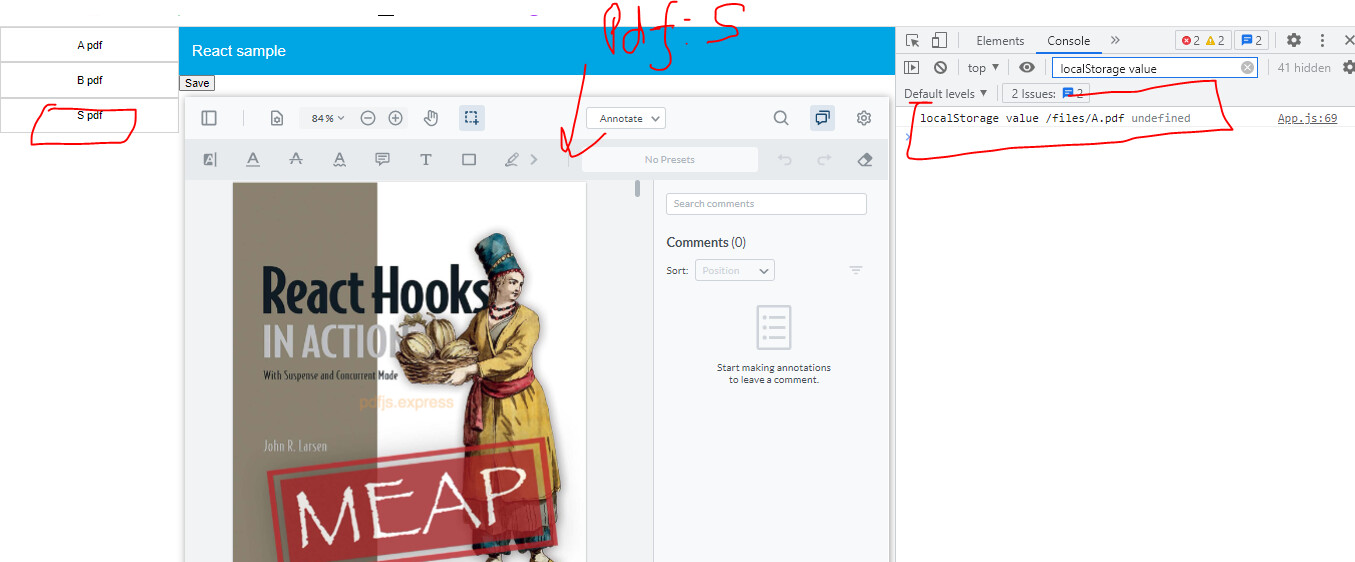Open the top JavaScript context dropdown
1355x562 pixels.
coord(983,67)
